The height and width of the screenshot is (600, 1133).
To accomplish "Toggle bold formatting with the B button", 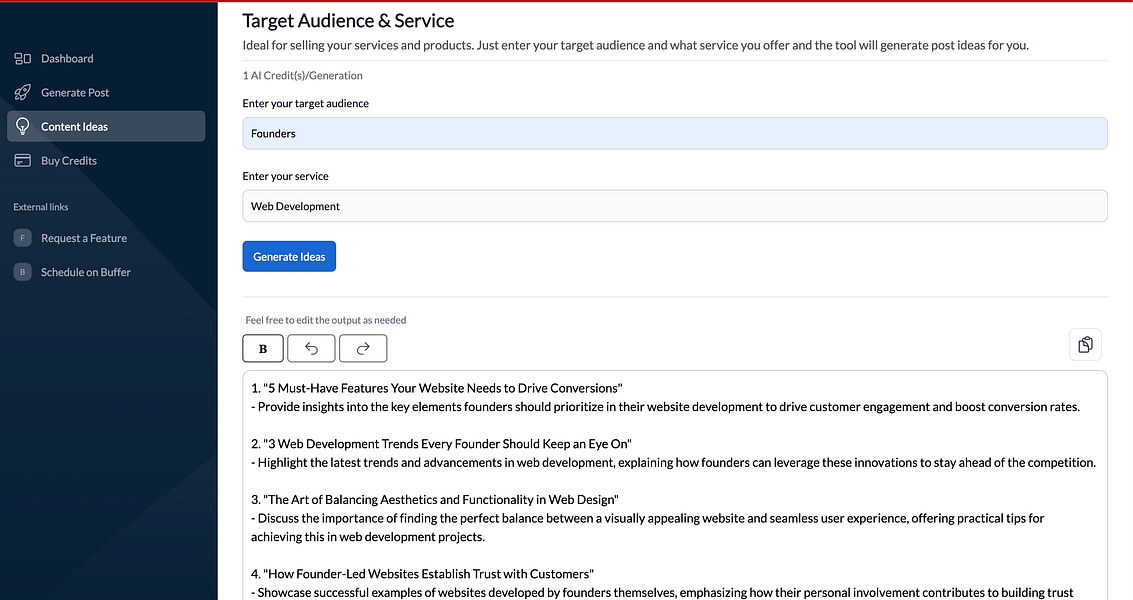I will point(263,349).
